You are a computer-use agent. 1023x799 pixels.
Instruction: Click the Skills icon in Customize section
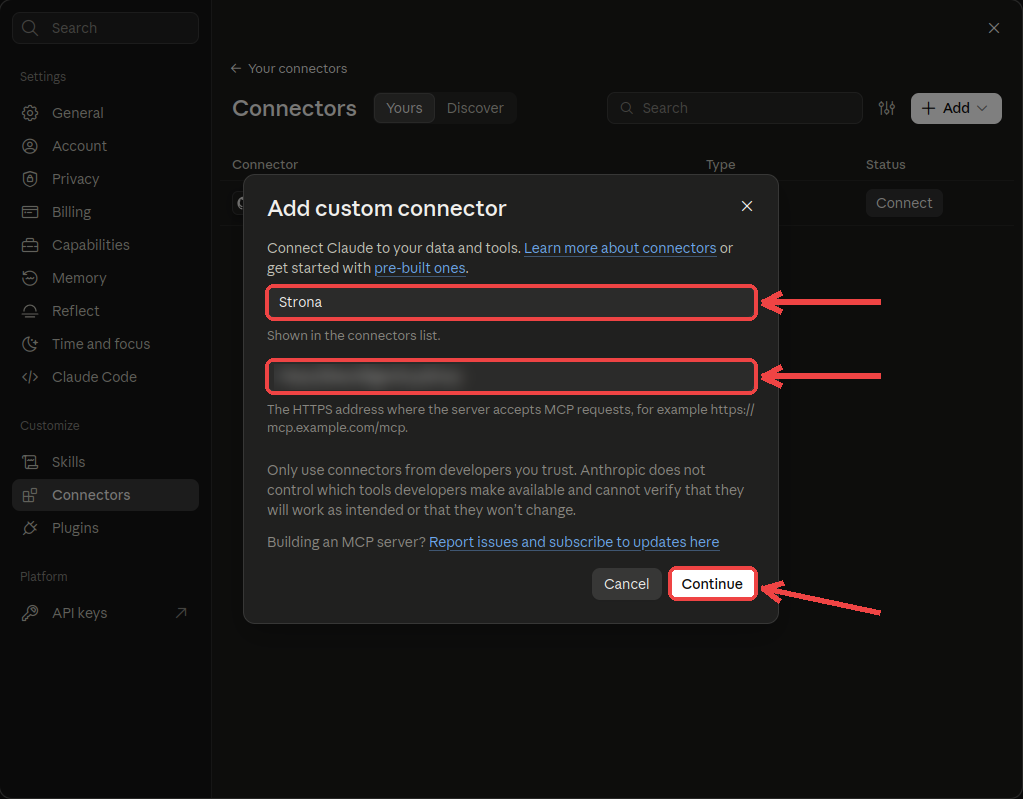(x=30, y=462)
